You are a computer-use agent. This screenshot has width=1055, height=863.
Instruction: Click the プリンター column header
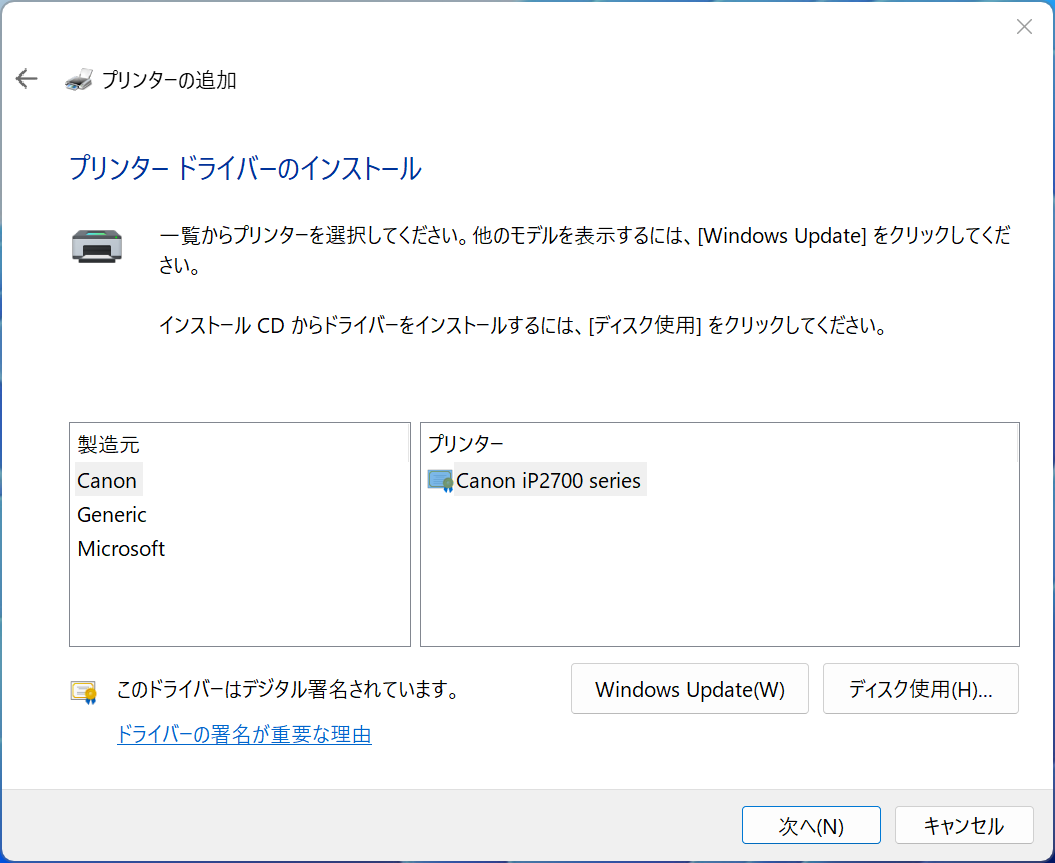click(466, 444)
